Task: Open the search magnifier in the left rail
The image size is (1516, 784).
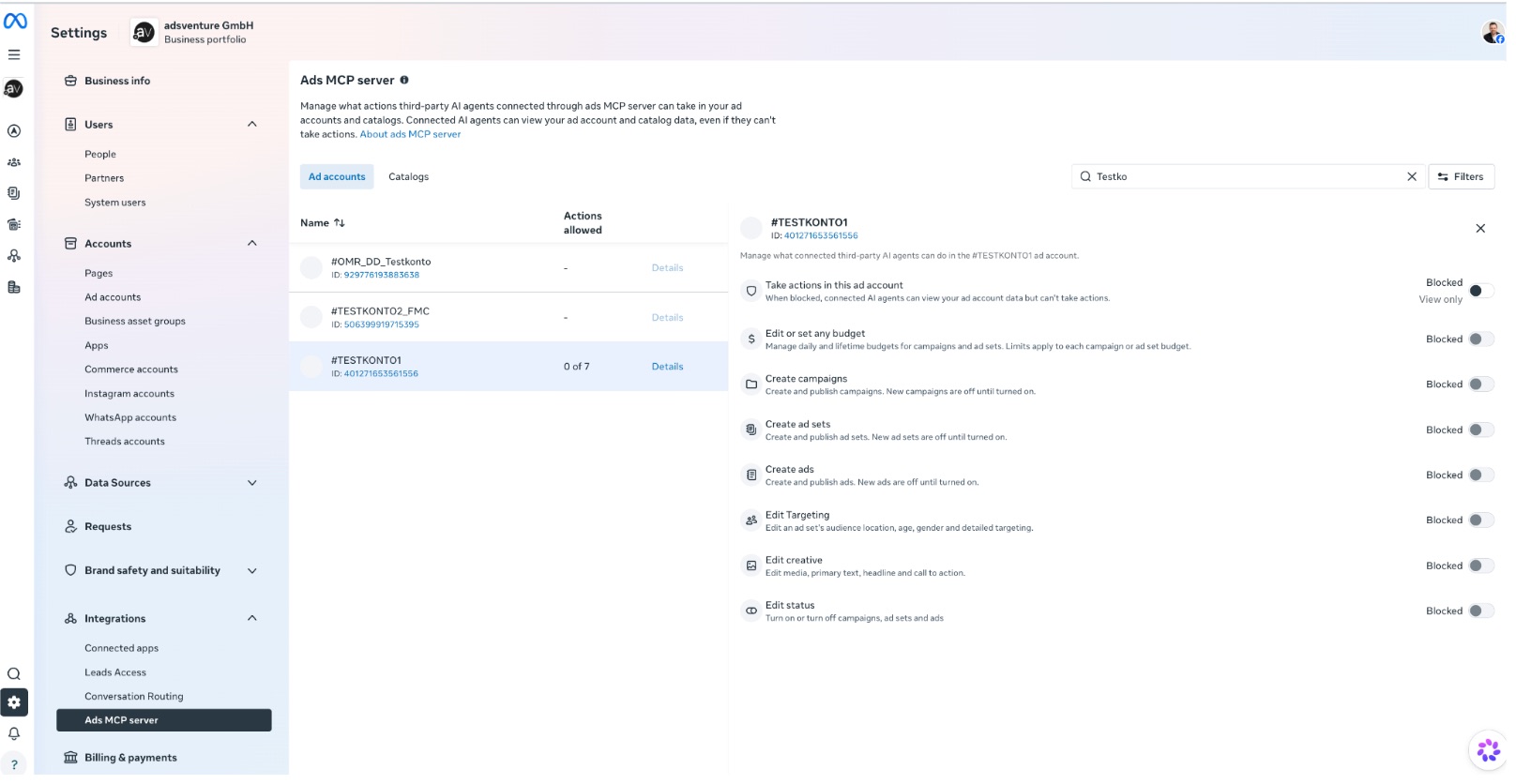Action: tap(14, 674)
